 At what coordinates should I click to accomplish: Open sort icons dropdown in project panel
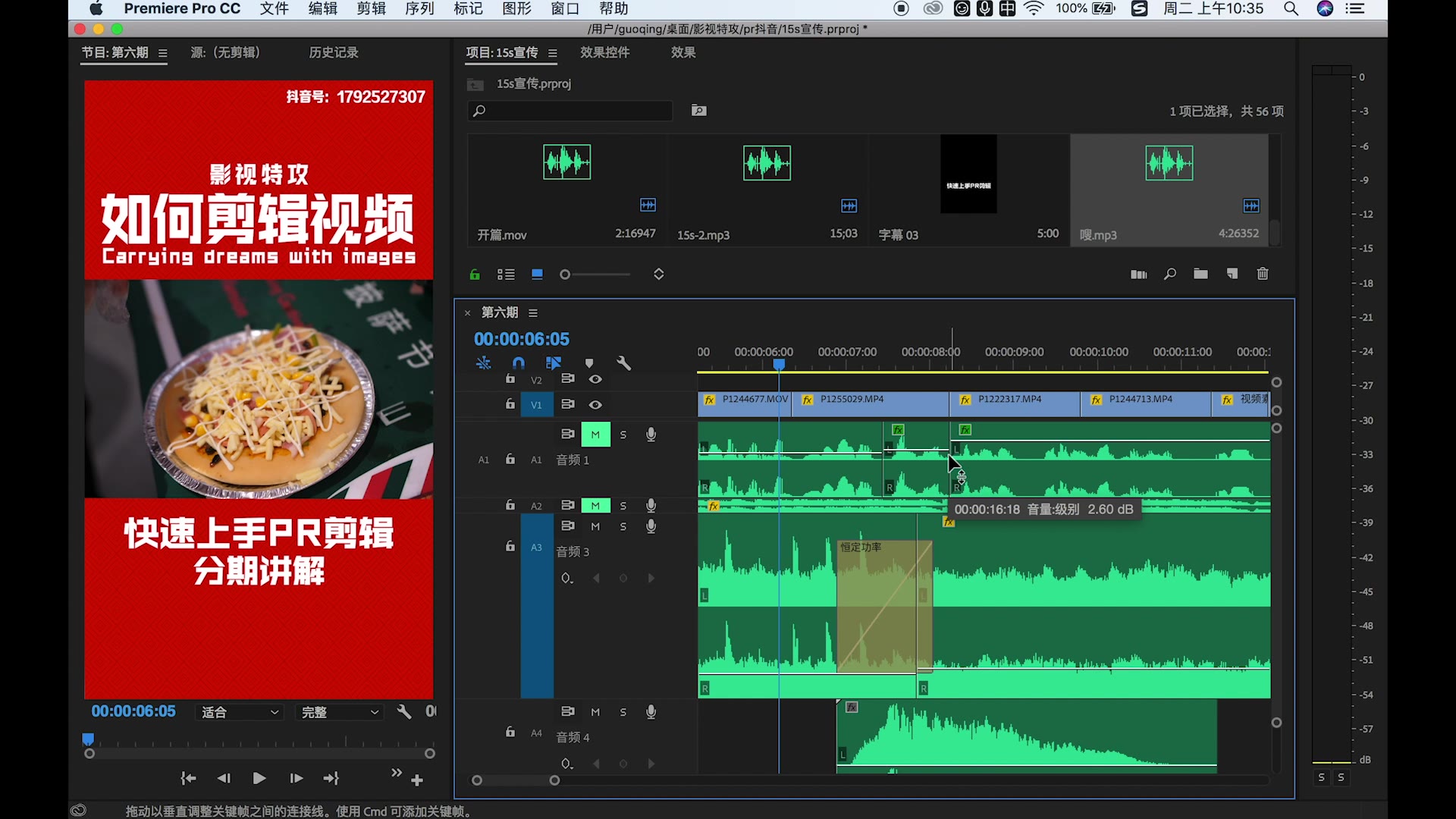pos(659,275)
